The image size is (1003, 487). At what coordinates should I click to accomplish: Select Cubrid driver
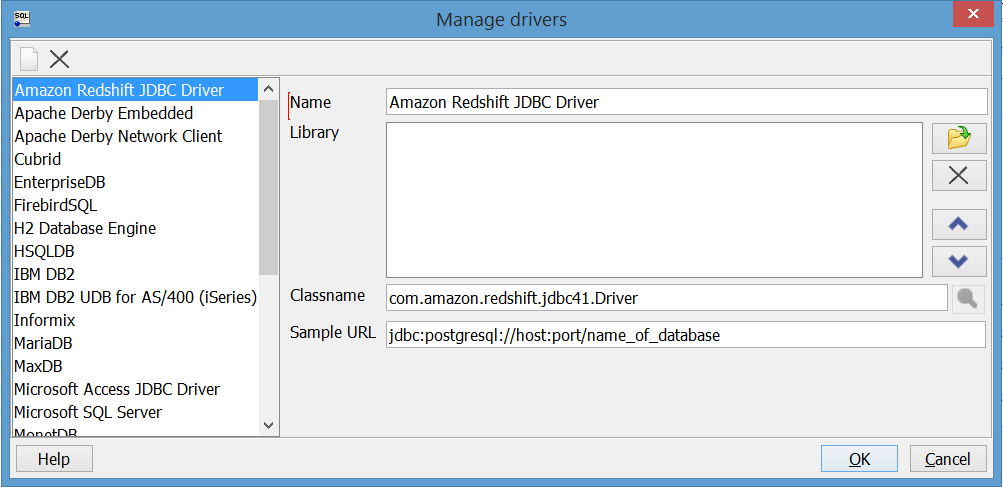[x=135, y=159]
